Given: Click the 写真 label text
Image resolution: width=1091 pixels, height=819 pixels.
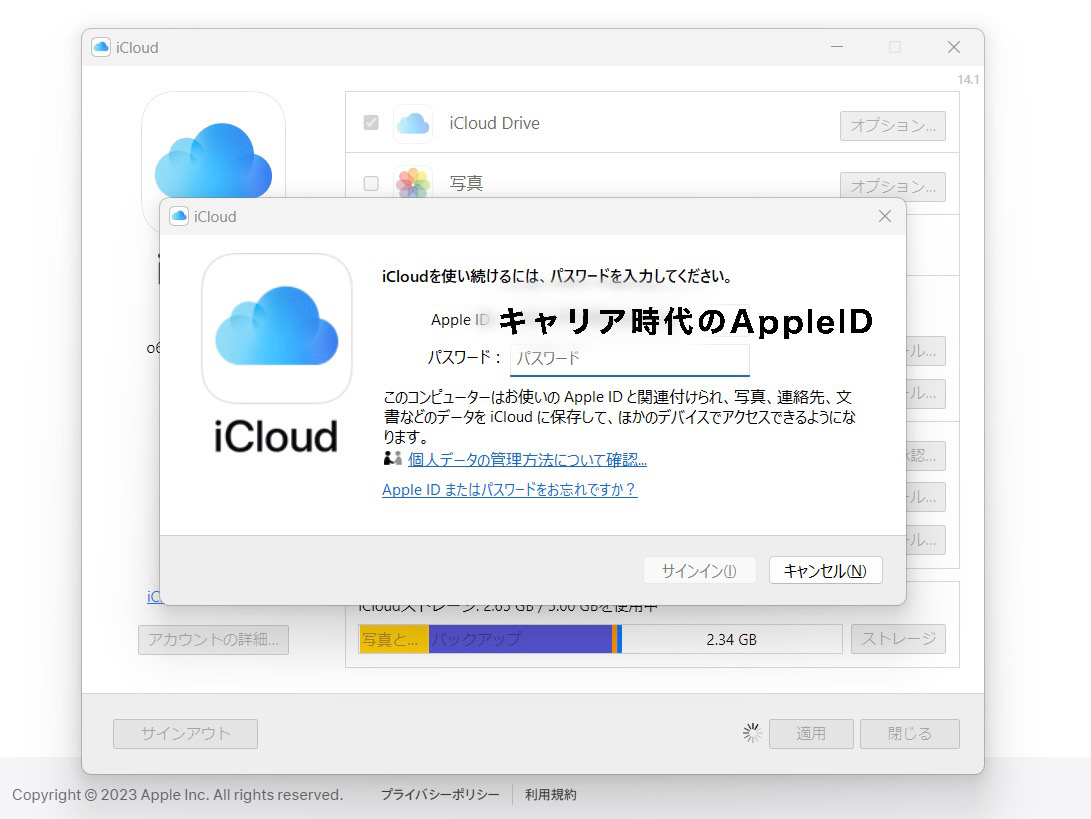Looking at the screenshot, I should click(x=466, y=183).
